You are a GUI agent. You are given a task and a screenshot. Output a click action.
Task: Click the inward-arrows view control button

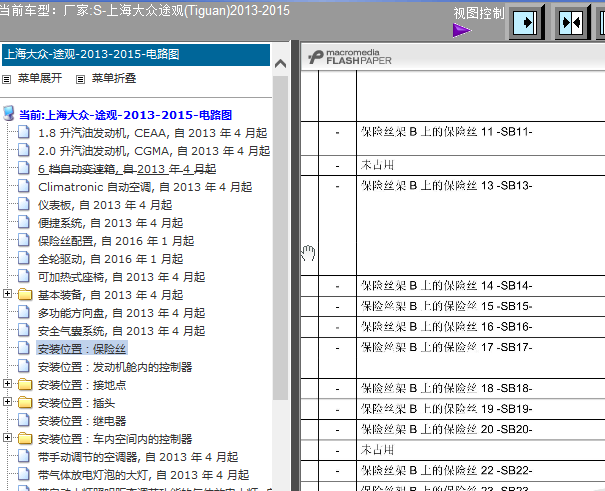(x=571, y=22)
